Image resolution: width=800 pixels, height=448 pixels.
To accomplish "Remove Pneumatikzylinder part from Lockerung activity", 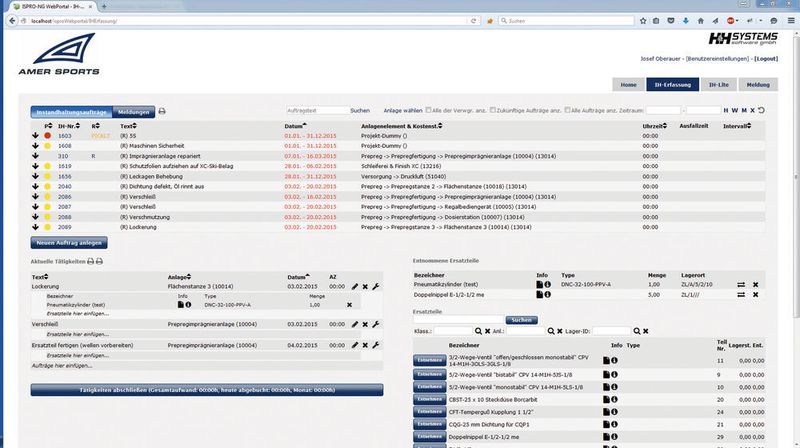I will click(x=349, y=305).
